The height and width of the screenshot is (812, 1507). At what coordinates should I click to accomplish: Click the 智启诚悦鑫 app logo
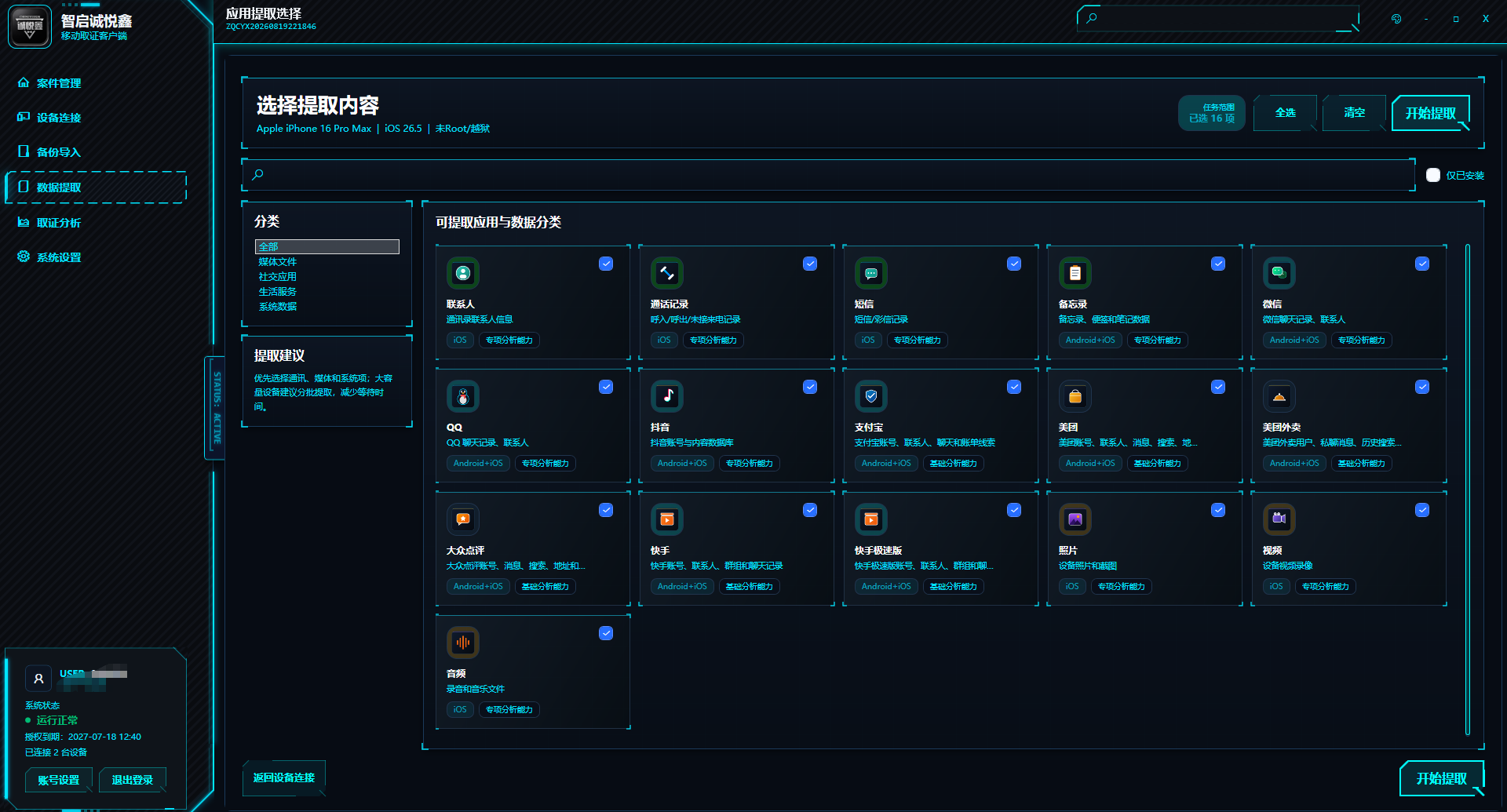coord(30,26)
